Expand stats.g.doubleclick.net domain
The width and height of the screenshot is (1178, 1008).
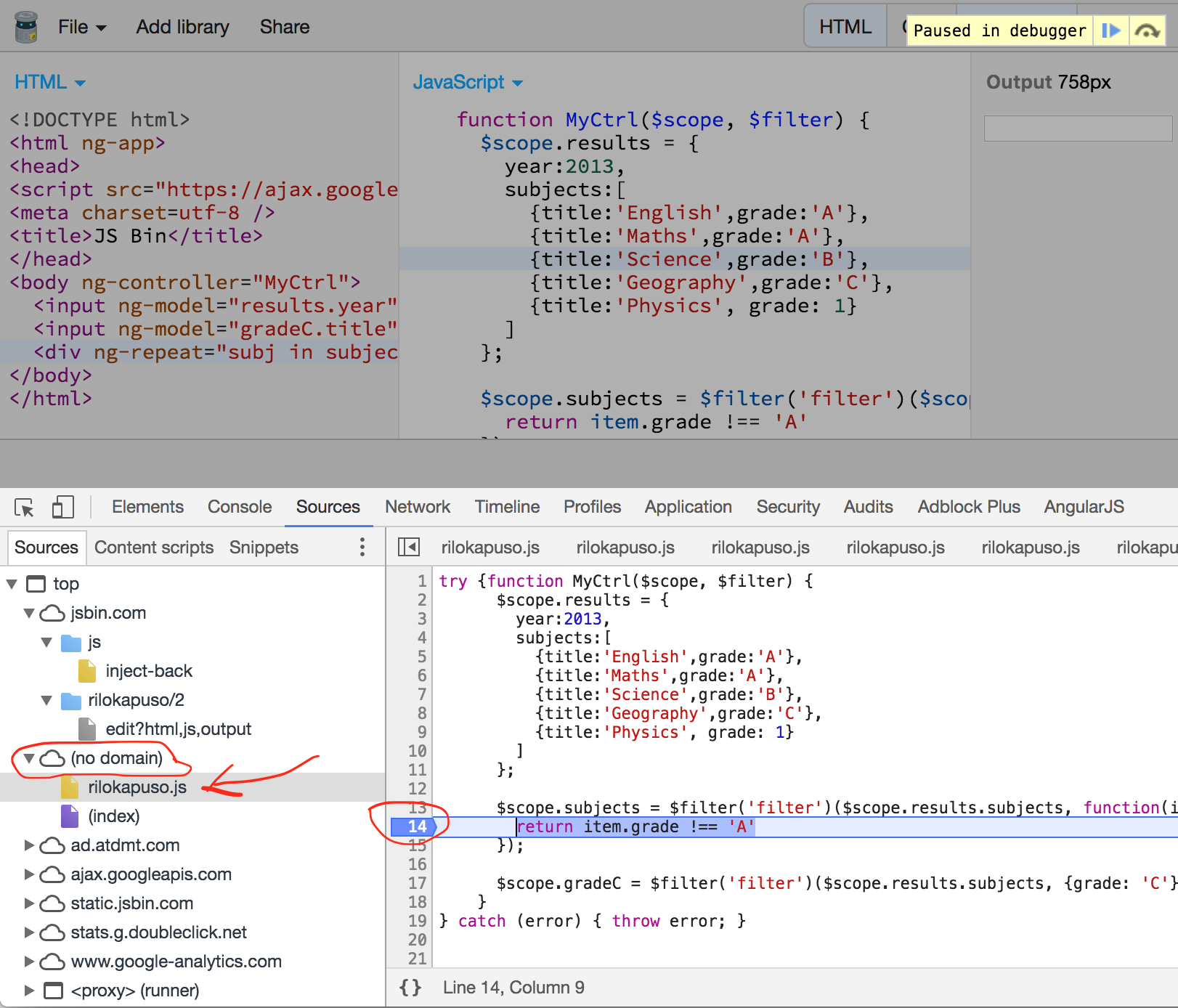click(x=29, y=932)
